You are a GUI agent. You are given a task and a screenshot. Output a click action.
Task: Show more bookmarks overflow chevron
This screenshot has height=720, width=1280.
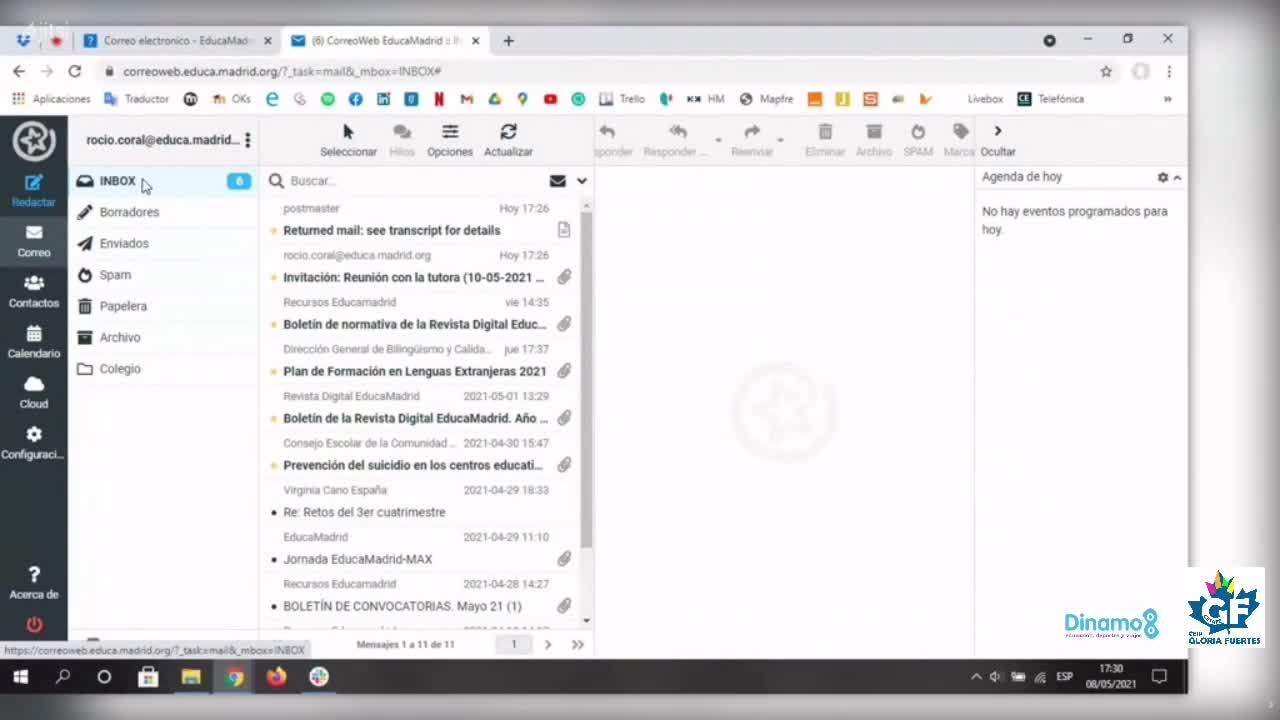[x=1167, y=99]
